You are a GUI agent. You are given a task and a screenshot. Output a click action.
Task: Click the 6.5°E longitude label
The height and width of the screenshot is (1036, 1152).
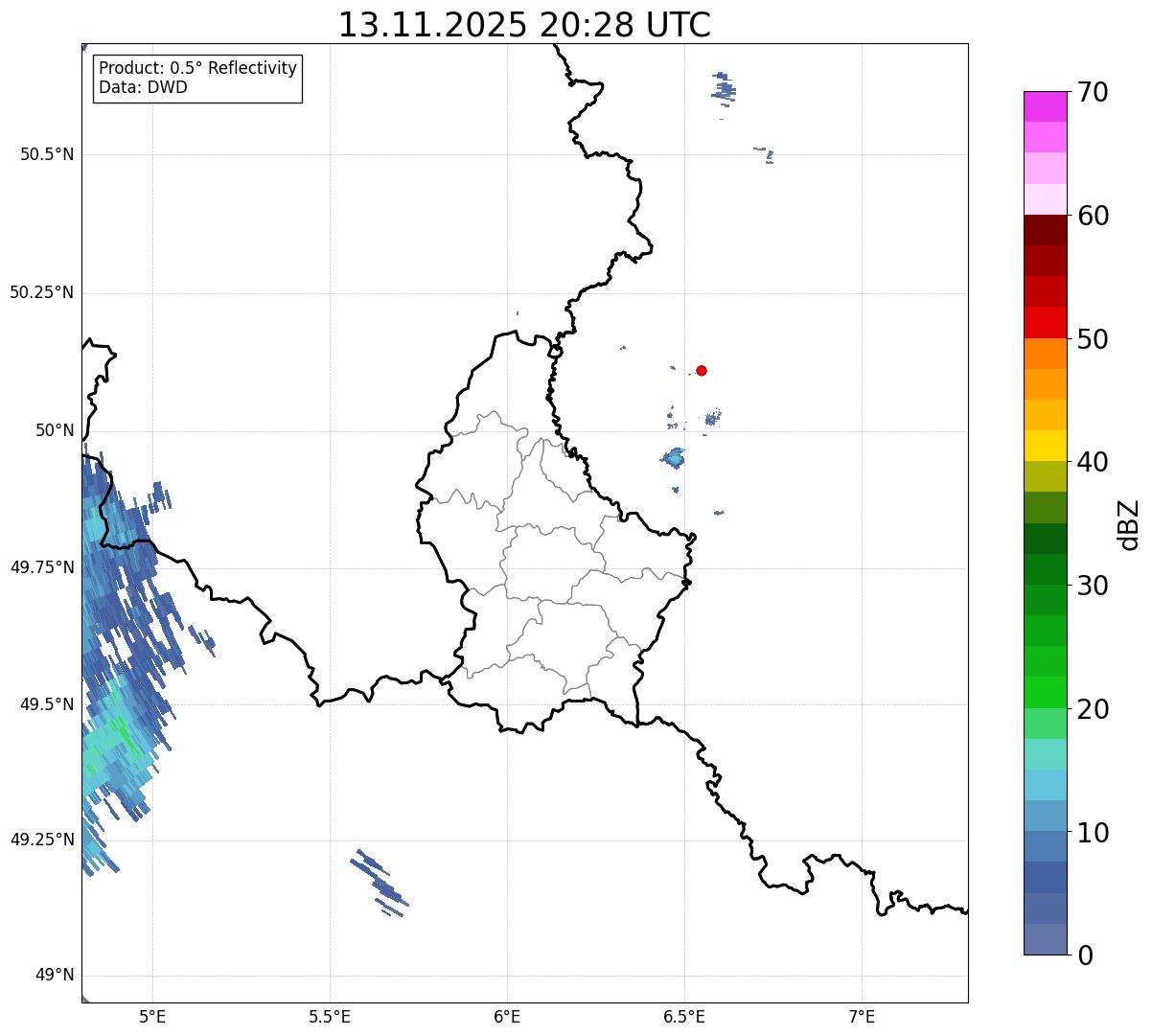click(684, 1016)
